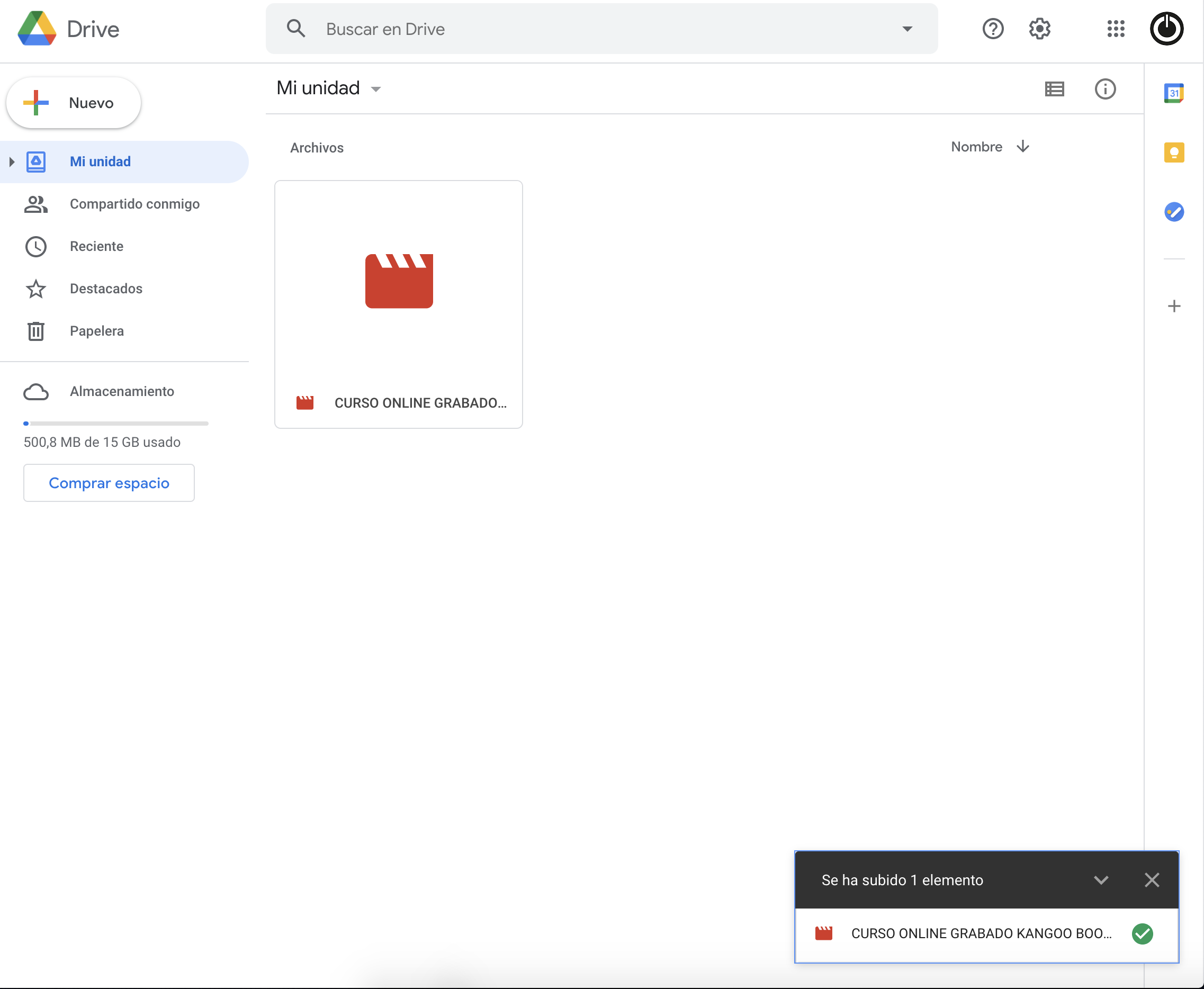The height and width of the screenshot is (989, 1204).
Task: Click Comprar espacio button
Action: (x=109, y=482)
